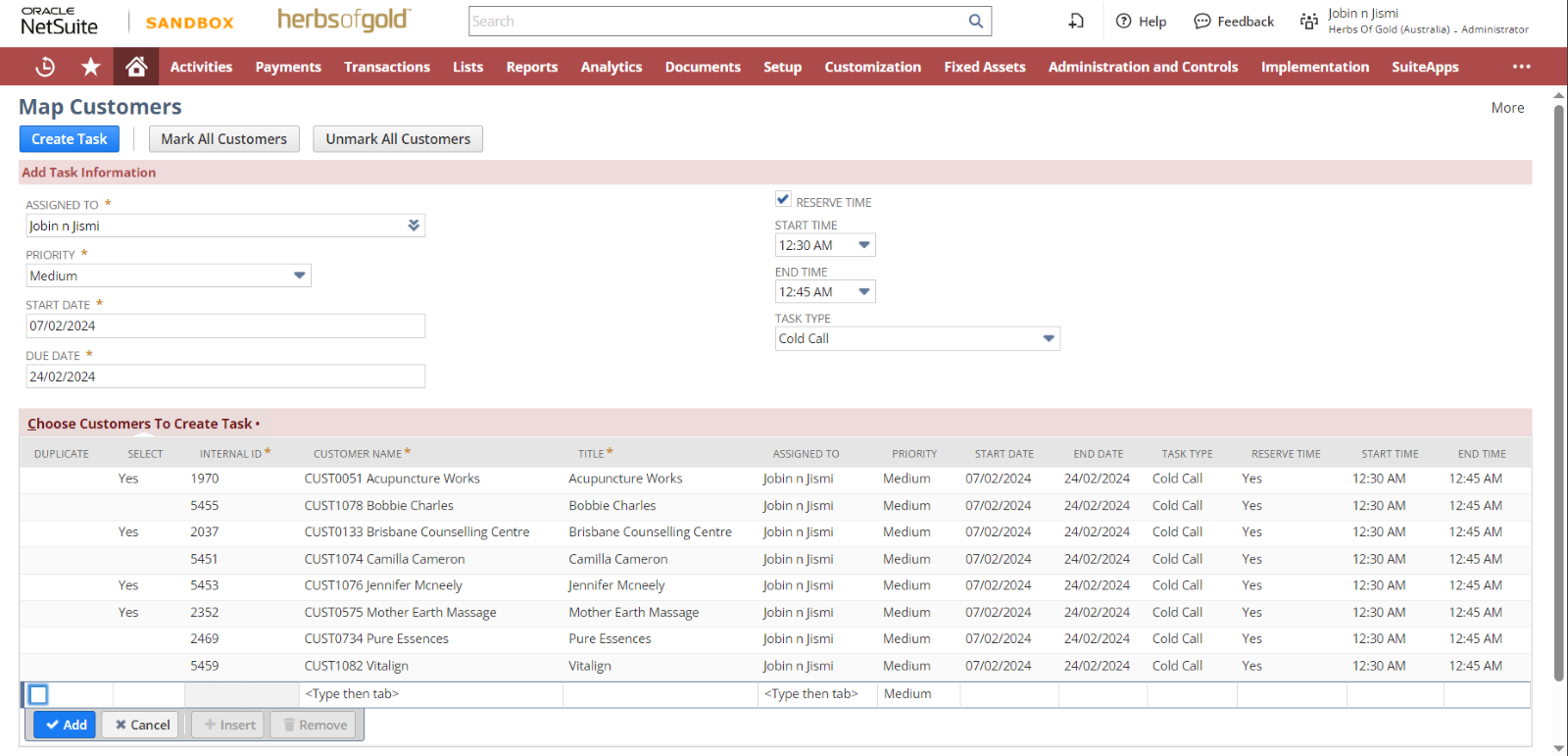
Task: Open the Shortcuts star icon
Action: click(91, 67)
